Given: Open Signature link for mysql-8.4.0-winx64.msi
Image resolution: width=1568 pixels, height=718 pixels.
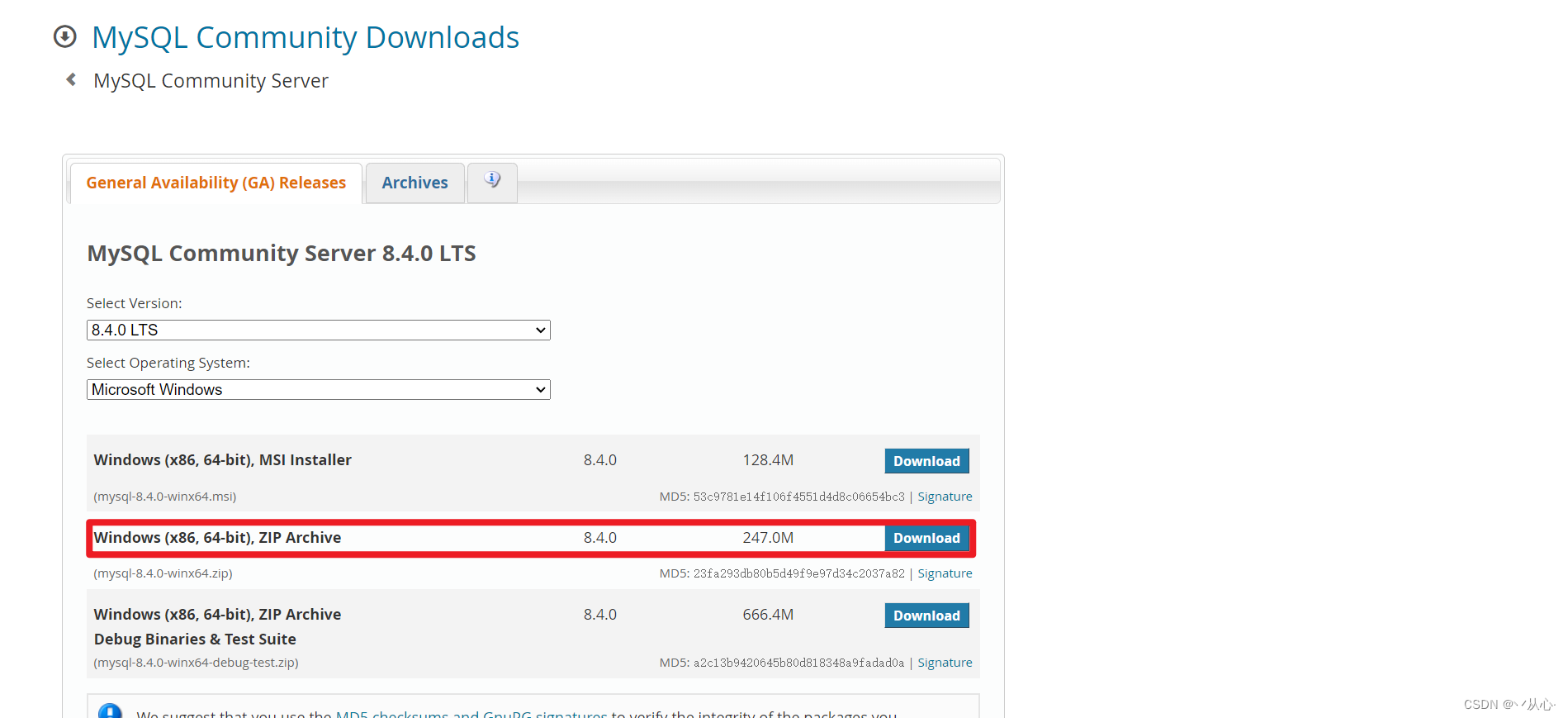Looking at the screenshot, I should click(945, 497).
